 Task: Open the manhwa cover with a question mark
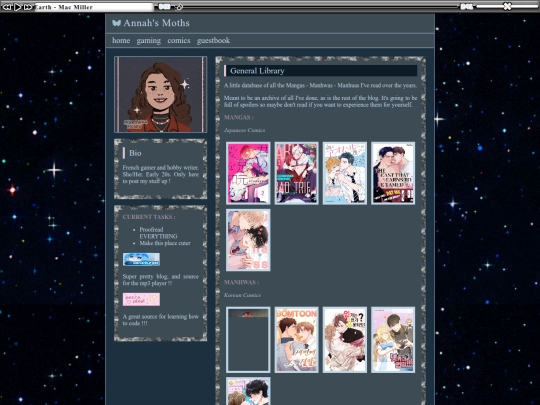pyautogui.click(x=345, y=340)
